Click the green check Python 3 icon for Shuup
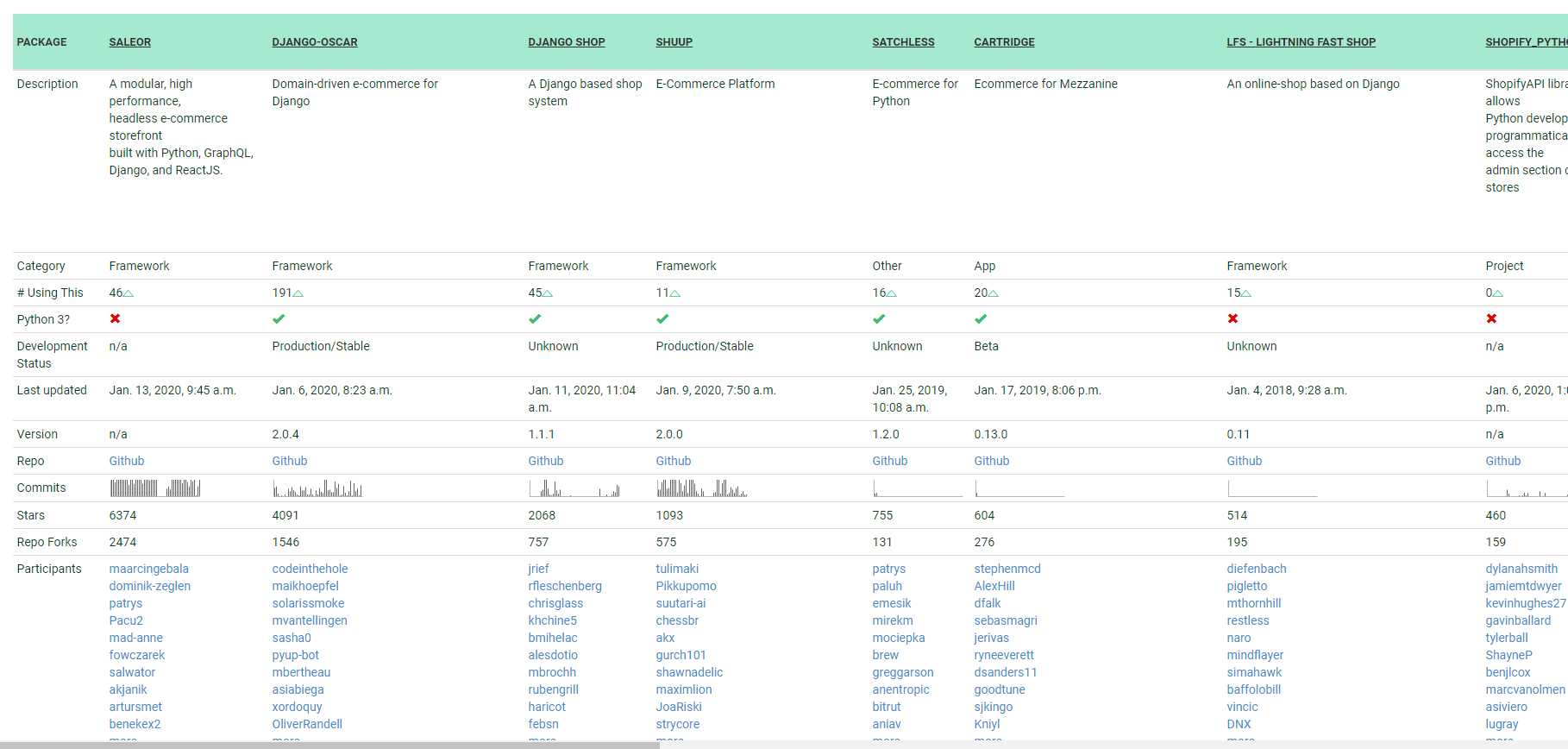1568x749 pixels. click(662, 318)
